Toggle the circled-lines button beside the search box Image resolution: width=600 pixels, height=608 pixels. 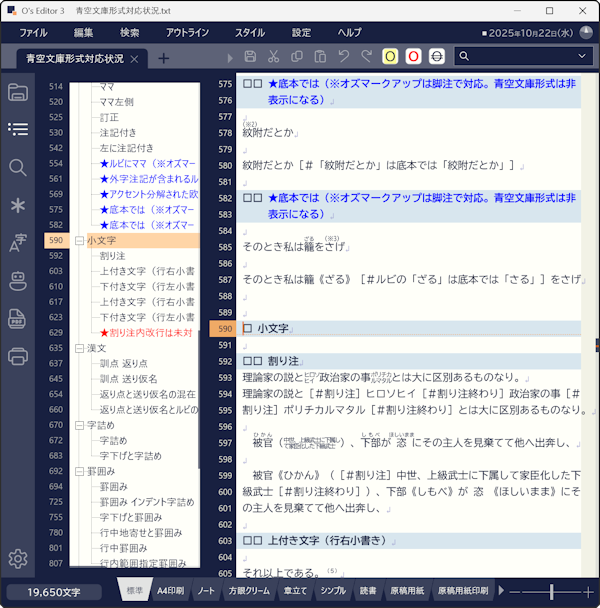tap(436, 57)
